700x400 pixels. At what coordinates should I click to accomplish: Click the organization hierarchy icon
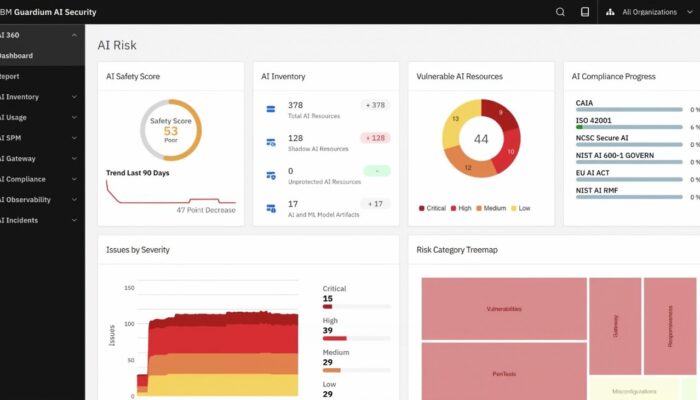[610, 12]
